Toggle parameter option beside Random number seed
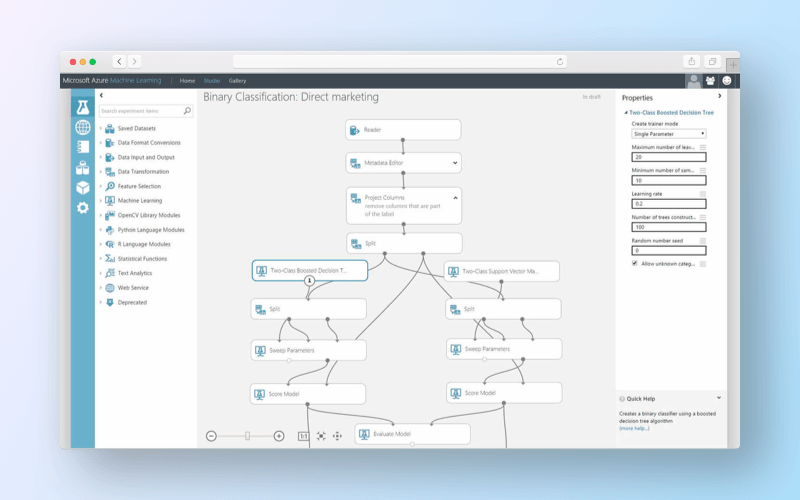Screen dimensions: 800x500 pos(703,241)
